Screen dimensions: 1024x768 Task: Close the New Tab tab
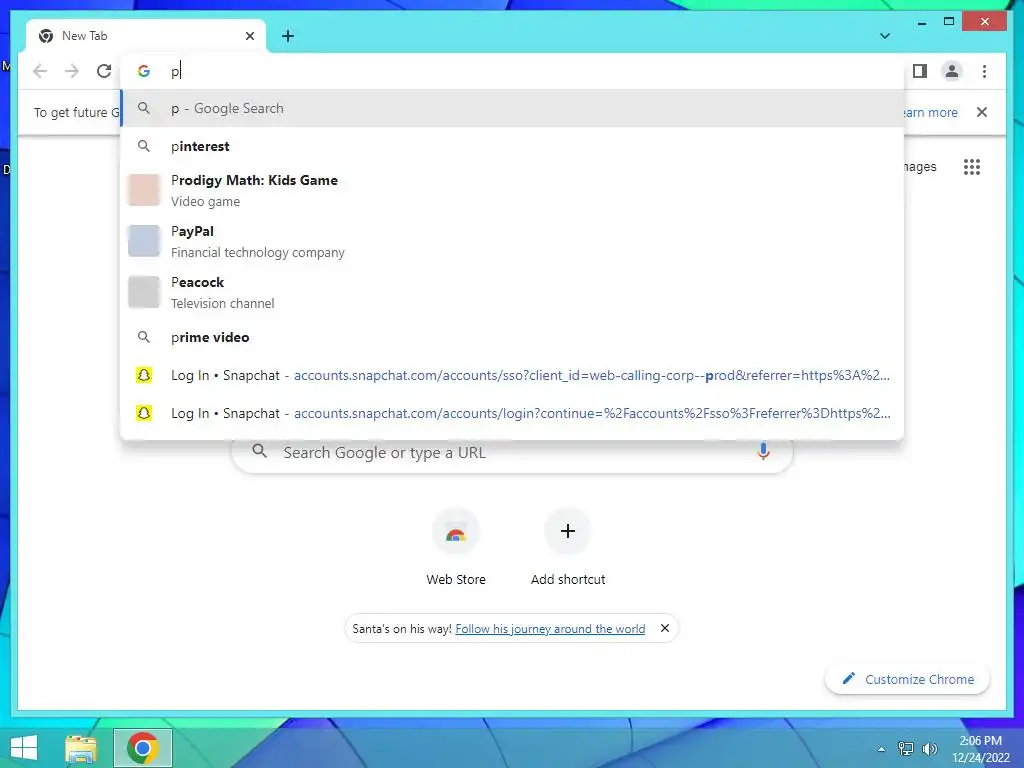pos(249,36)
